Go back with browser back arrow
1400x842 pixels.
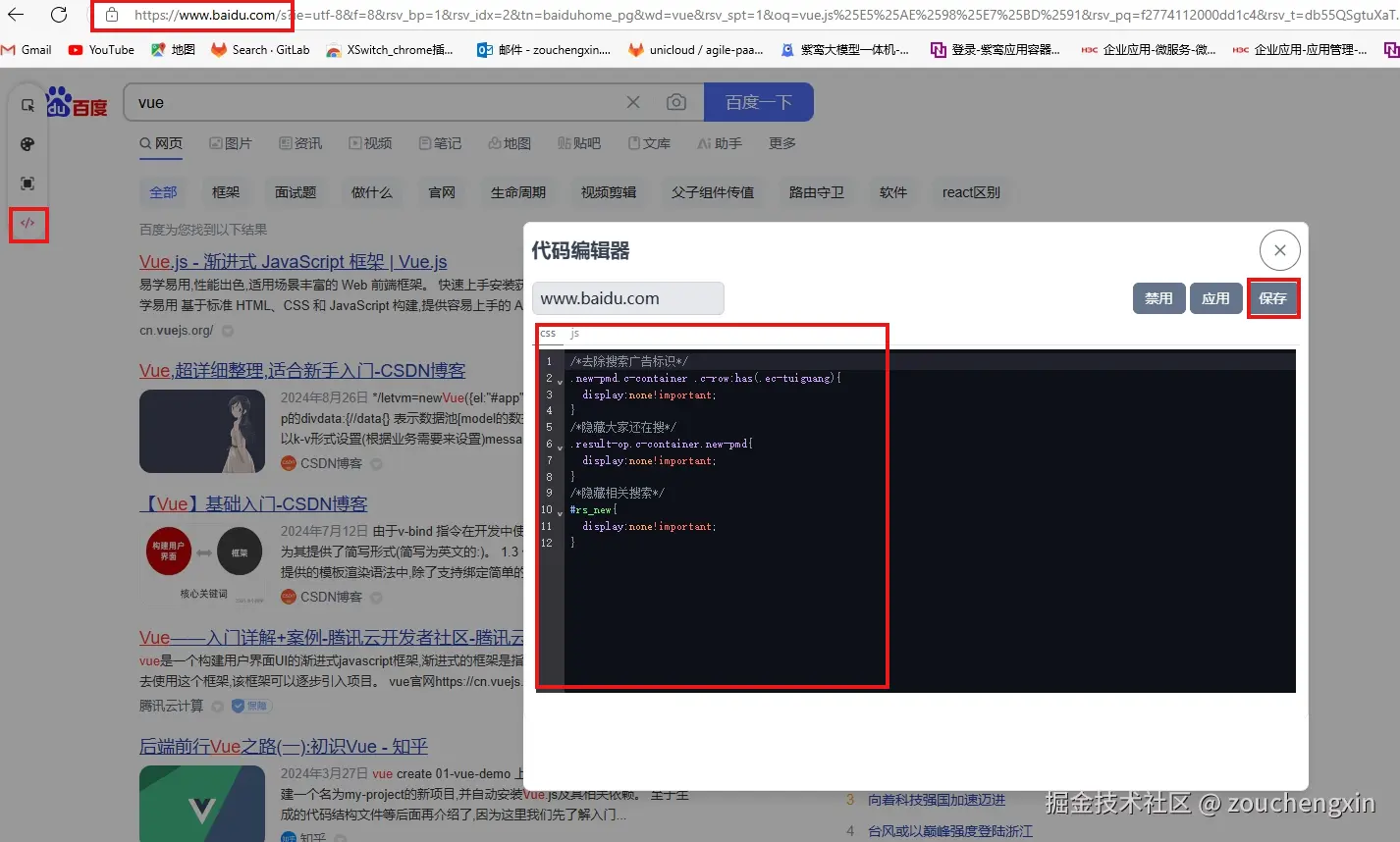pos(16,15)
